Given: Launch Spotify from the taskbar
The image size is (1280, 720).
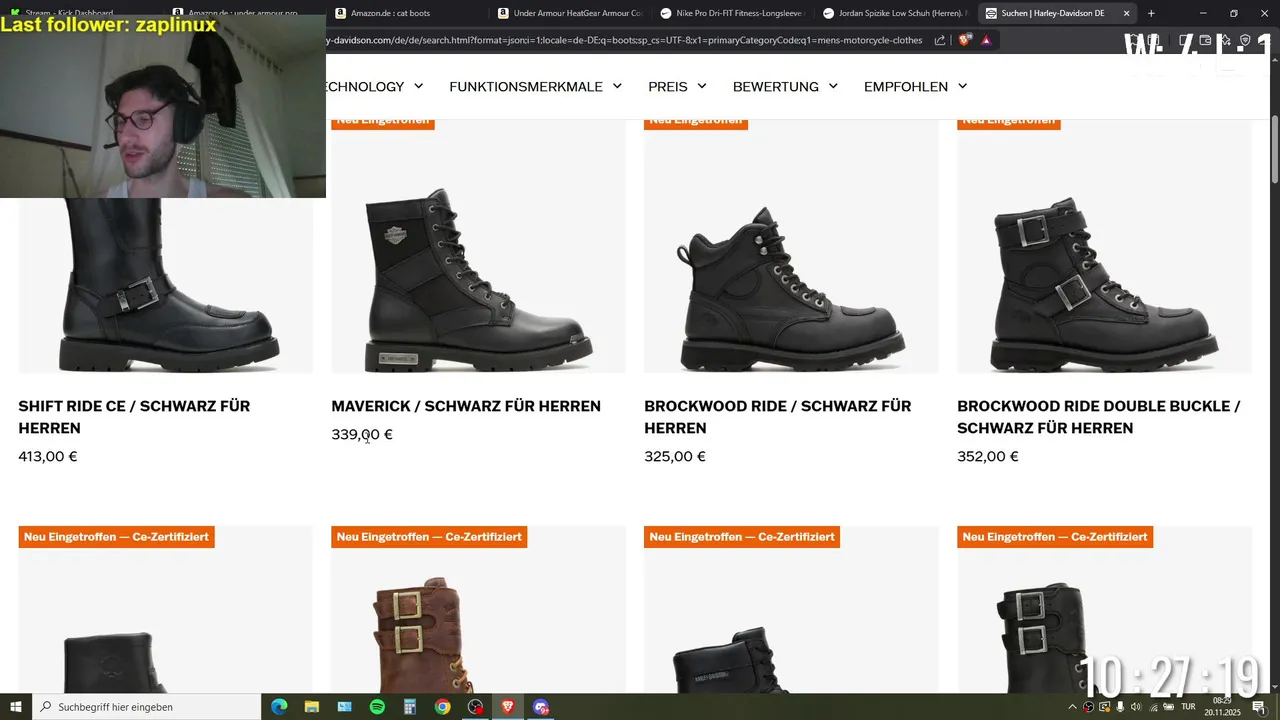Looking at the screenshot, I should point(377,707).
